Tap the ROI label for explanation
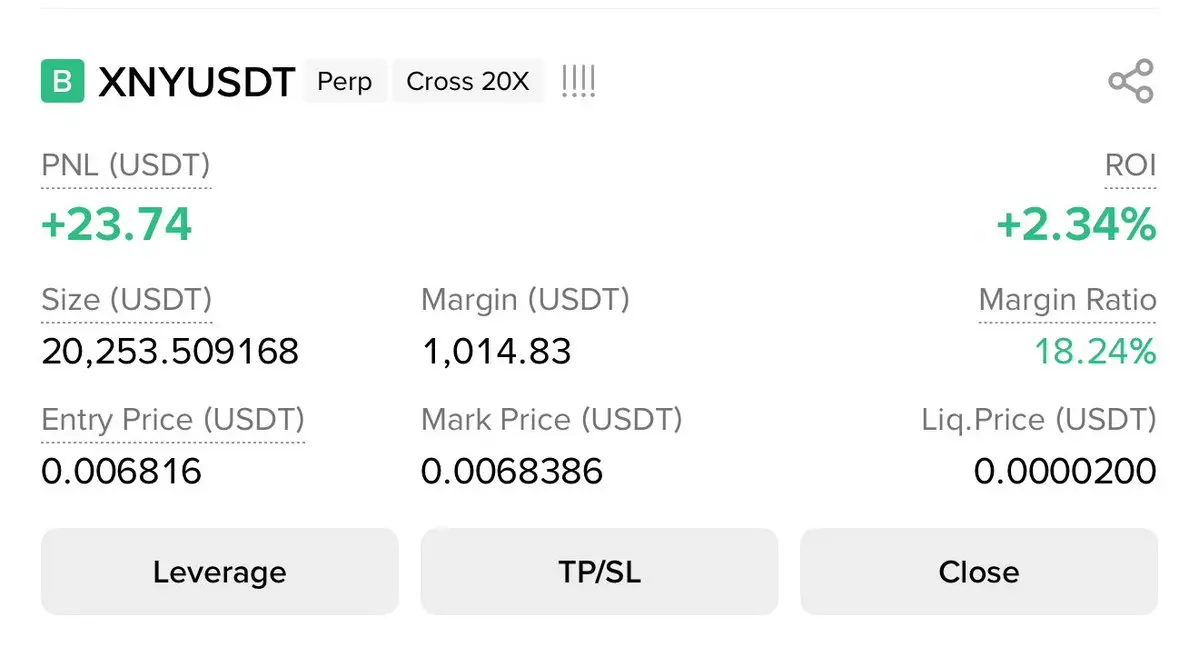The width and height of the screenshot is (1199, 647). click(1130, 165)
